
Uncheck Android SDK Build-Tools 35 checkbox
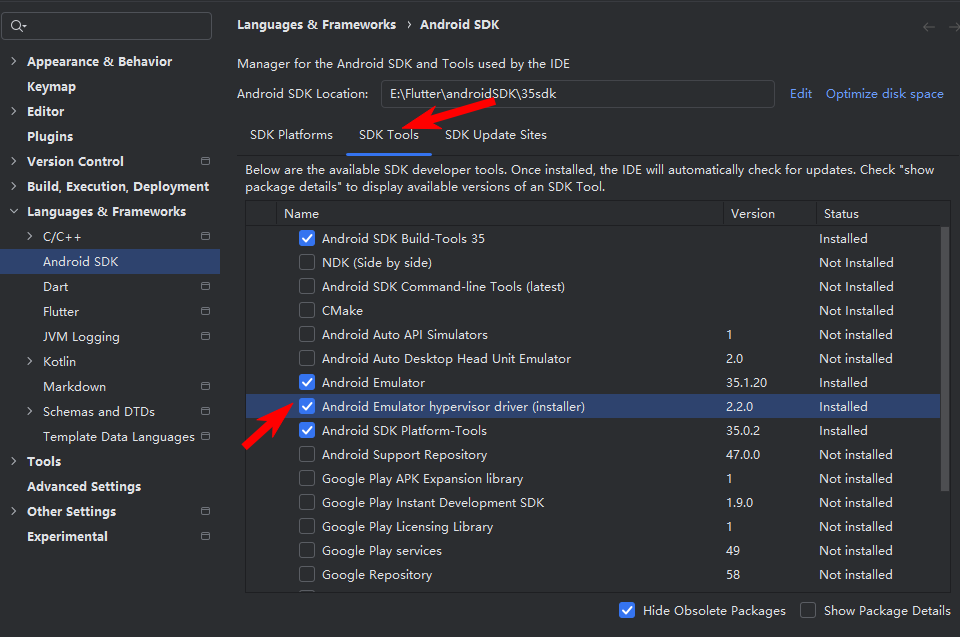pyautogui.click(x=307, y=238)
